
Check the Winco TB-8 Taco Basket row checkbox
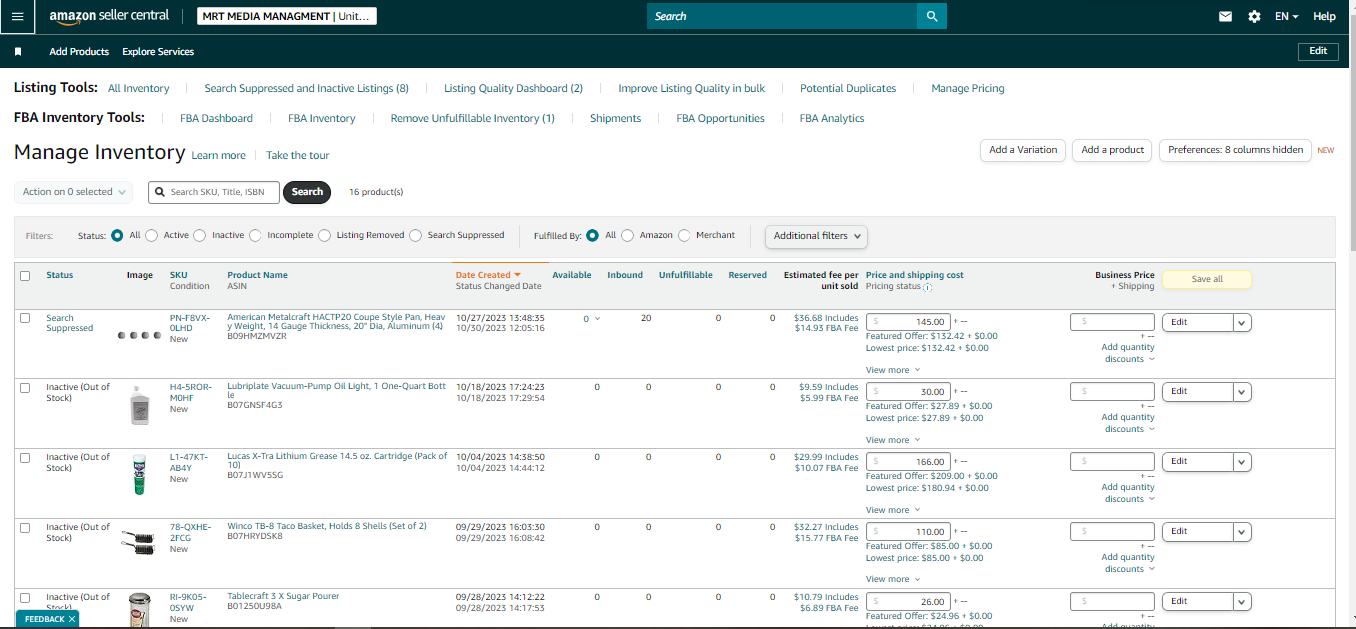(25, 527)
